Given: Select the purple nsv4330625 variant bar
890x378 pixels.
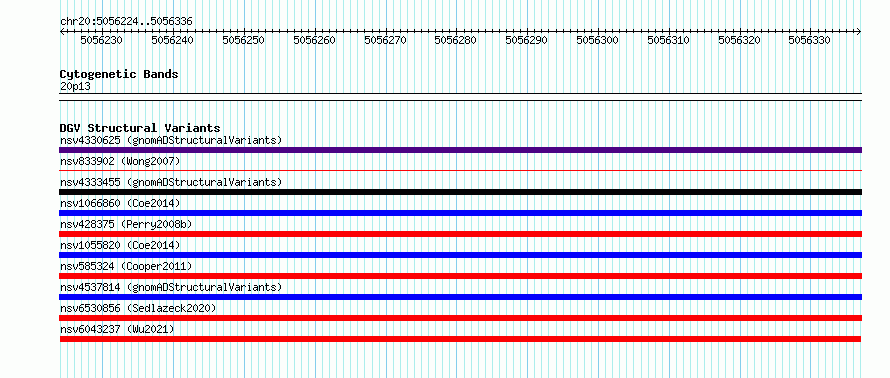Looking at the screenshot, I should (460, 150).
